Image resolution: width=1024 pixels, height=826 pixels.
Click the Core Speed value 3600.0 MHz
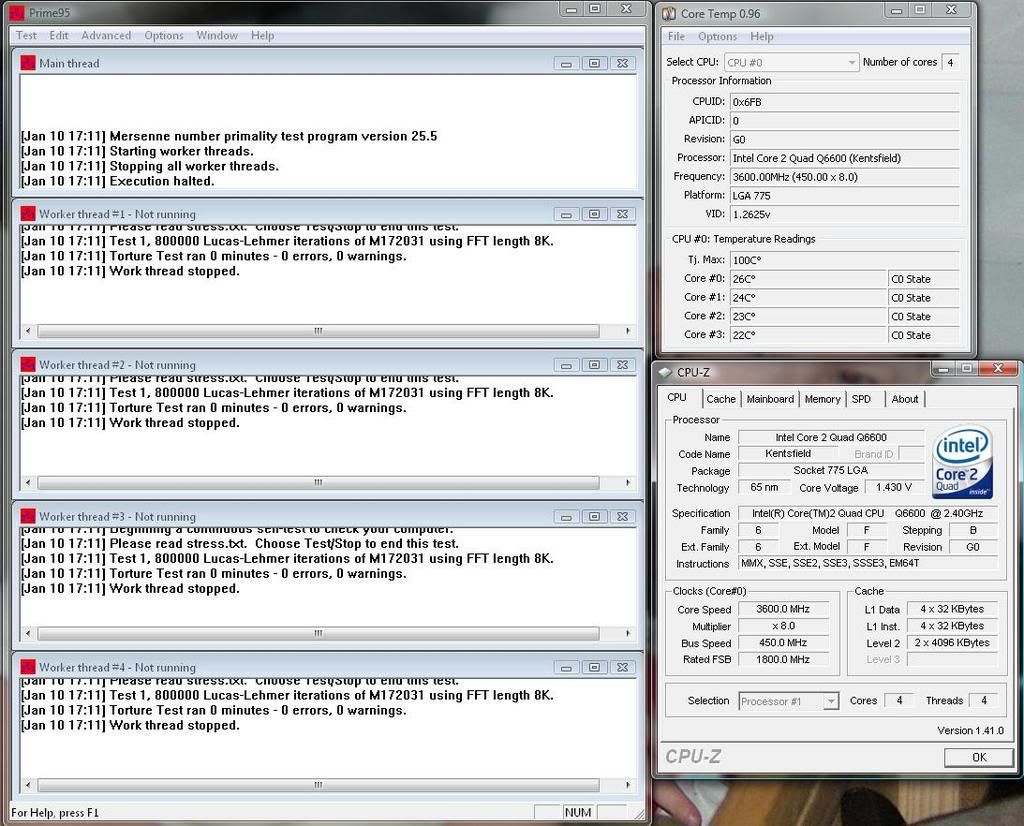(x=783, y=609)
